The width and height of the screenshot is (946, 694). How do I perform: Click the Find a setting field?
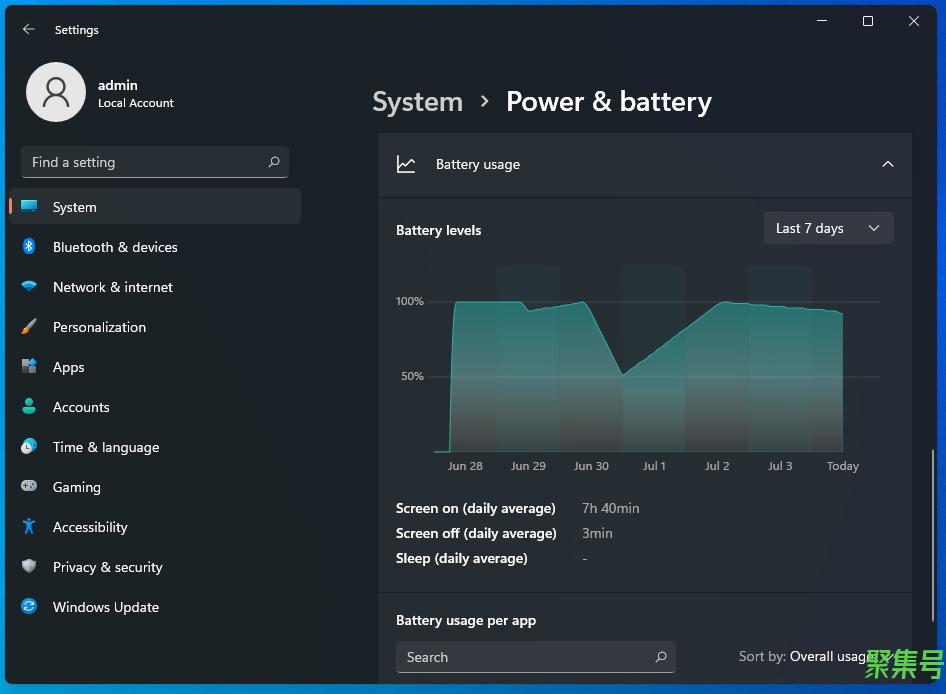pos(154,162)
